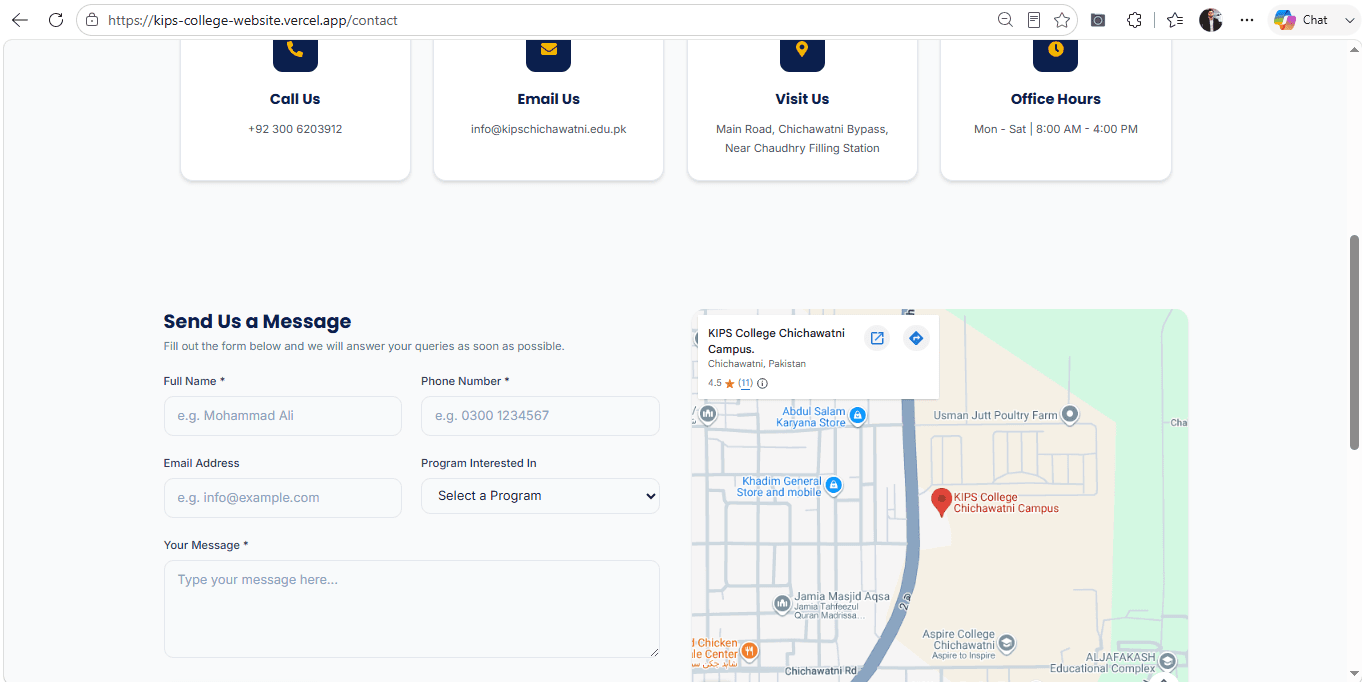Open the screenshot camera icon in toolbar

pos(1098,20)
